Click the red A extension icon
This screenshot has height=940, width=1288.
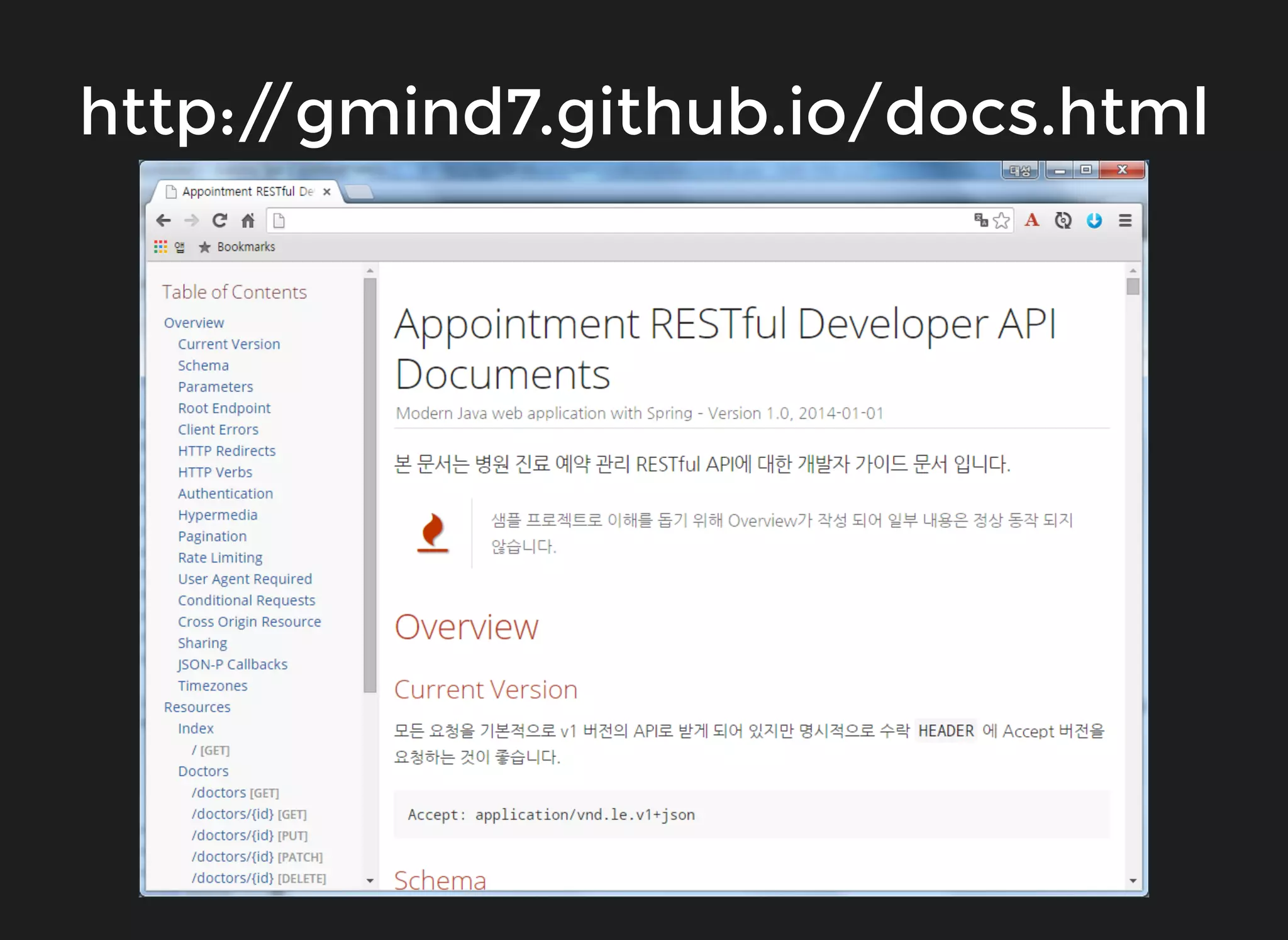click(x=1032, y=220)
